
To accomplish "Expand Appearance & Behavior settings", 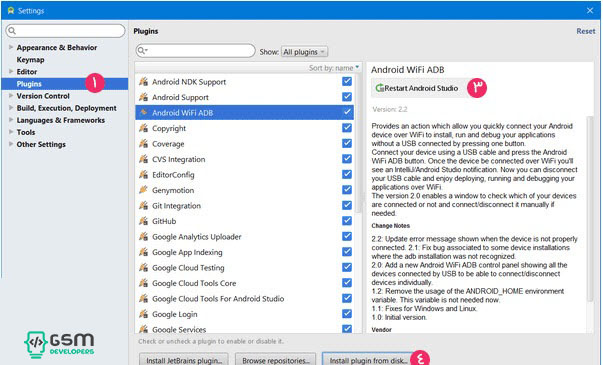I will click(x=11, y=47).
